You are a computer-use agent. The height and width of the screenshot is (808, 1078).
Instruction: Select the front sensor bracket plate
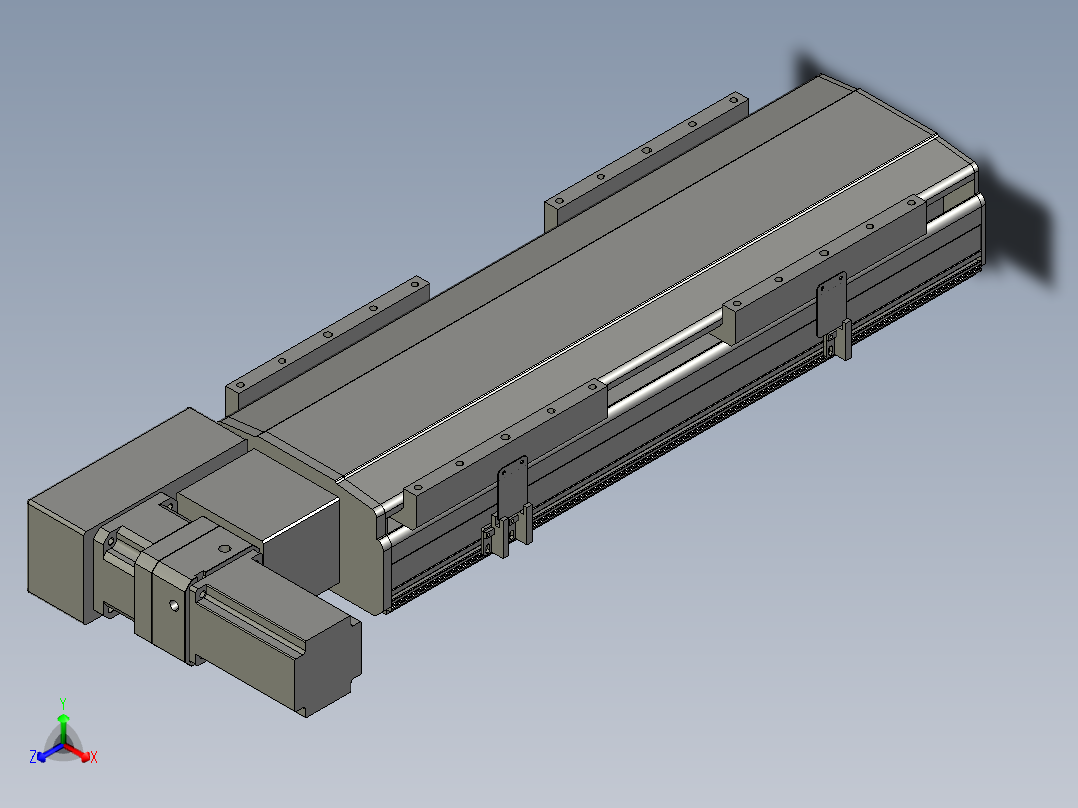(512, 488)
